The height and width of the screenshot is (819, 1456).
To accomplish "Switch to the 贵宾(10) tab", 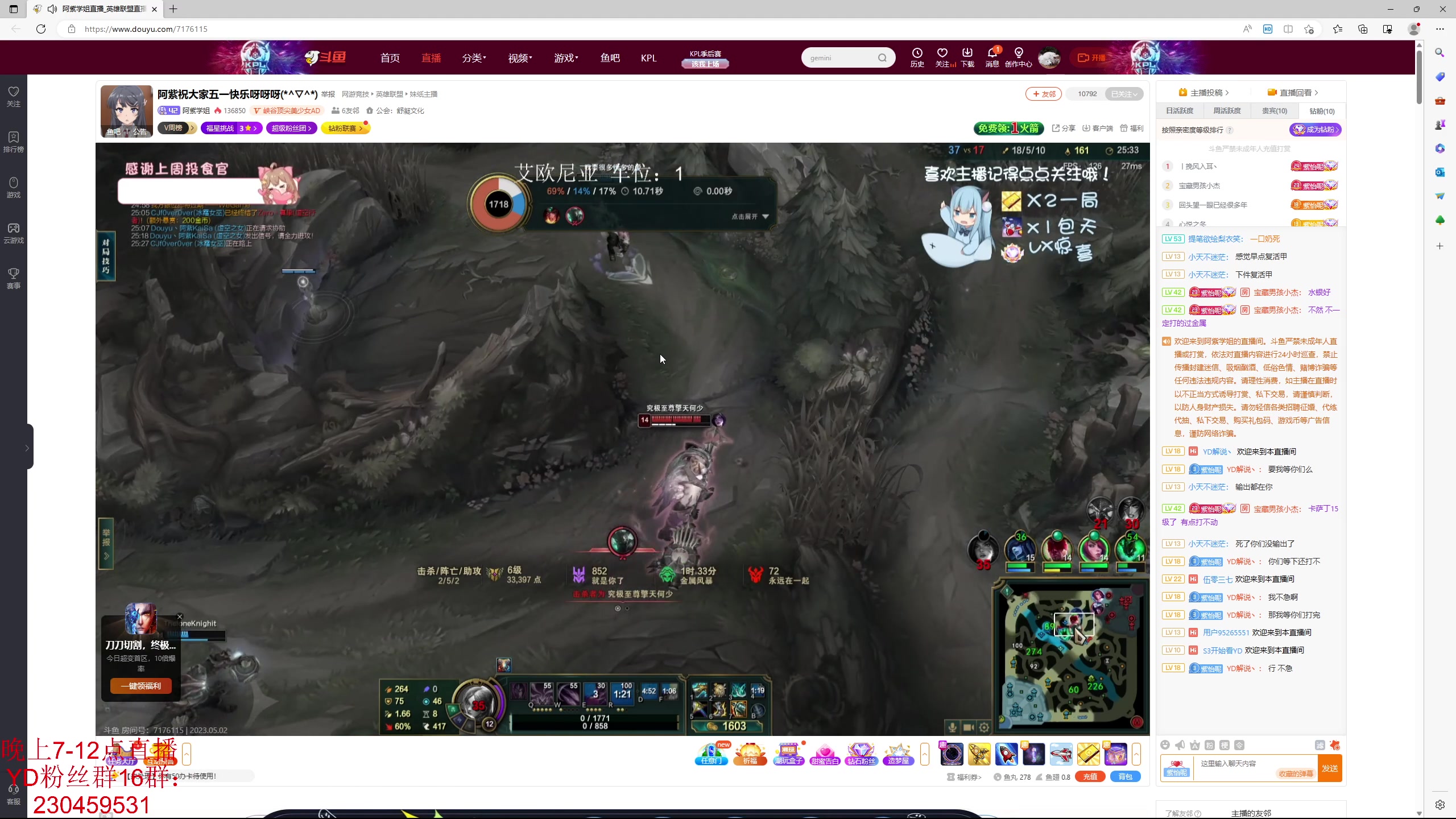I will (1275, 111).
